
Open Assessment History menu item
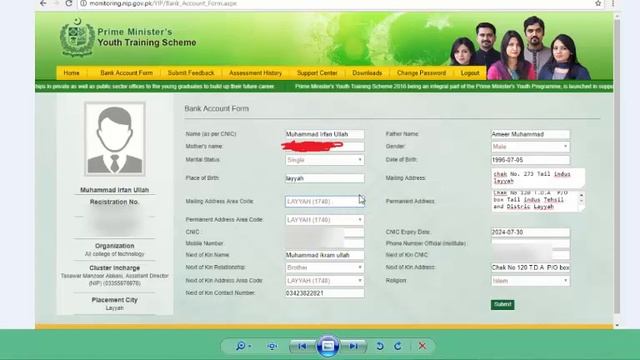256,73
